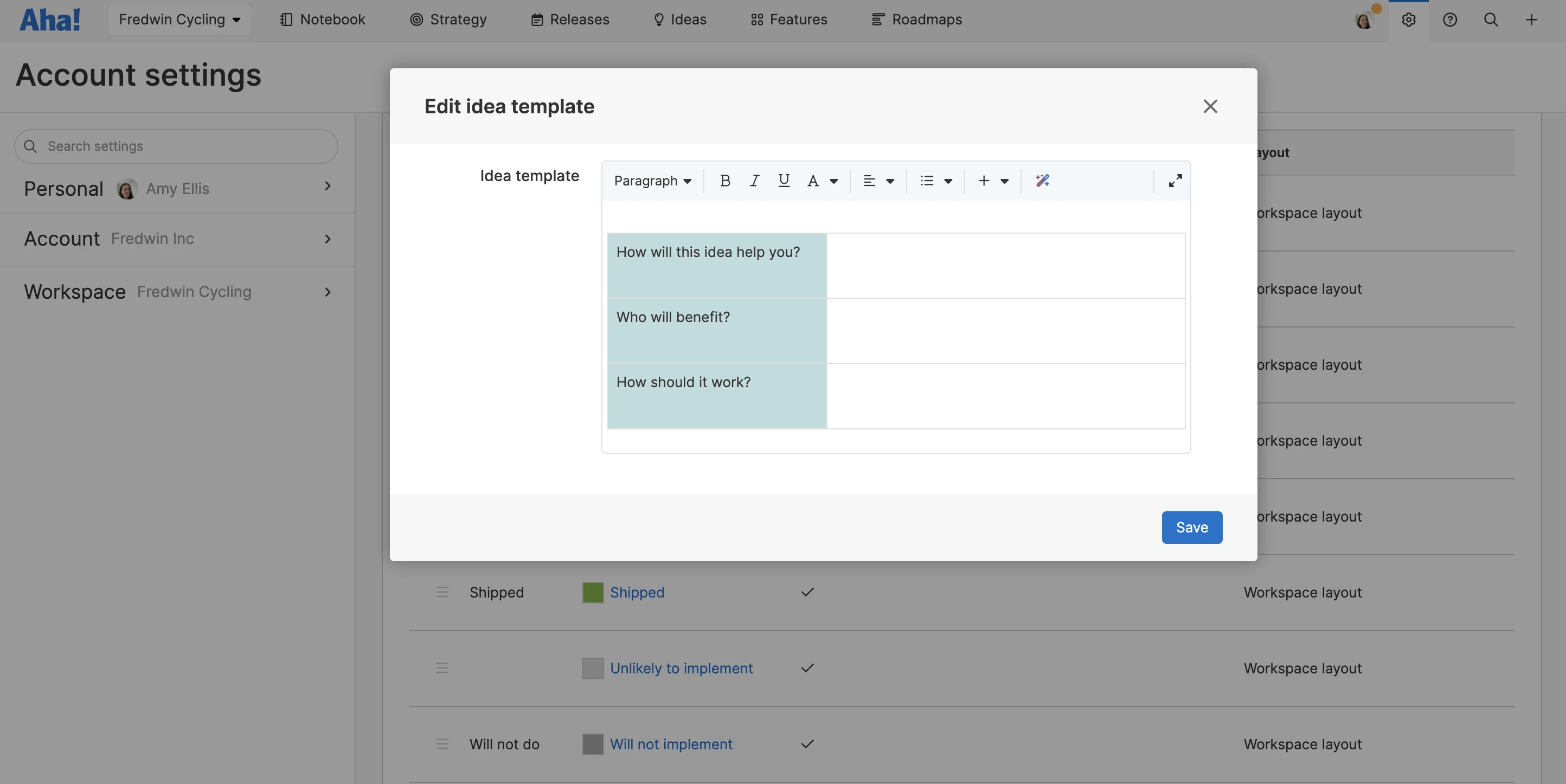Click the global search magnifier icon
The image size is (1566, 784).
tap(1491, 20)
